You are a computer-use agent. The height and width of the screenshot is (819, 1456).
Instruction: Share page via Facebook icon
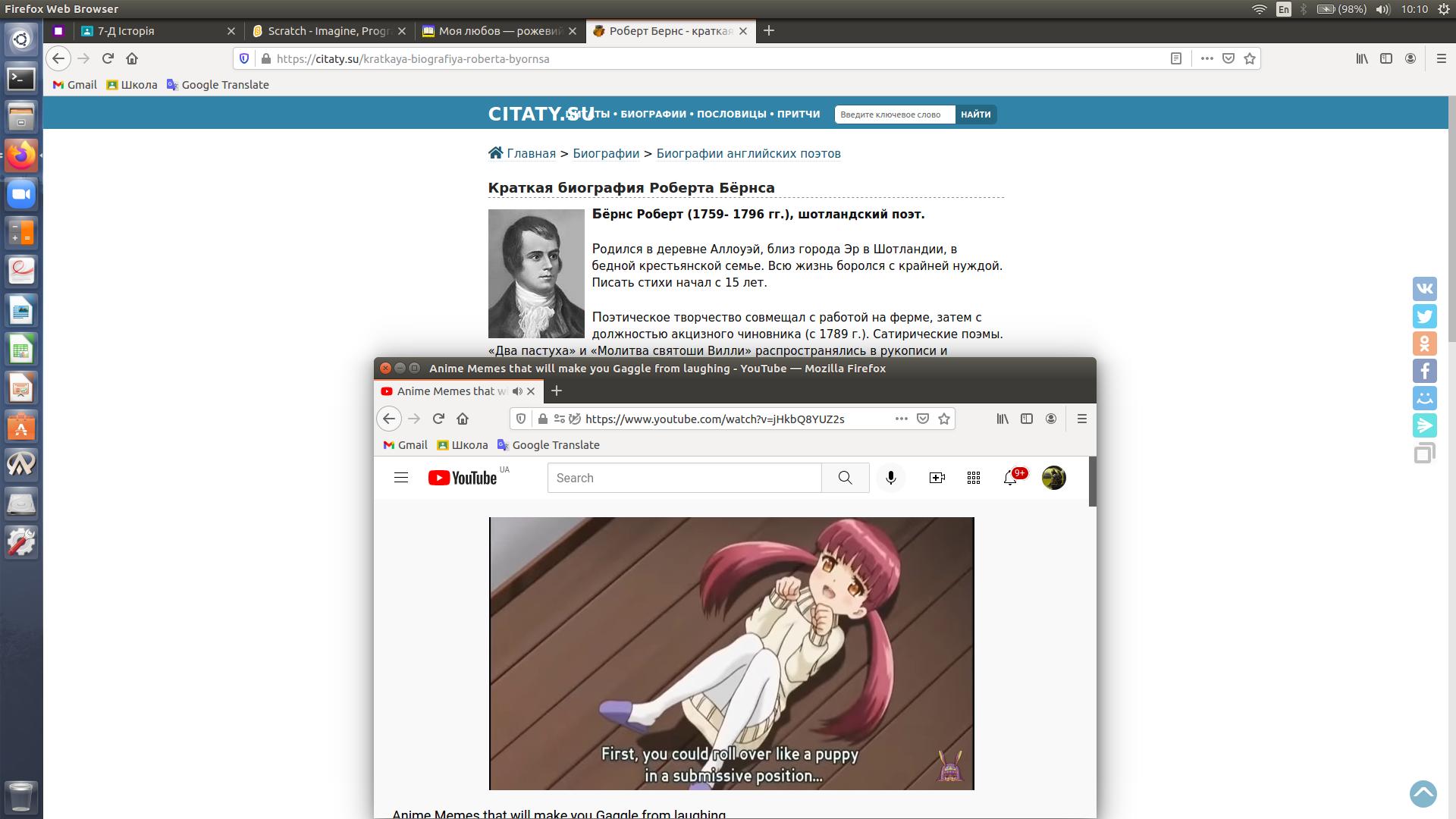click(1424, 371)
